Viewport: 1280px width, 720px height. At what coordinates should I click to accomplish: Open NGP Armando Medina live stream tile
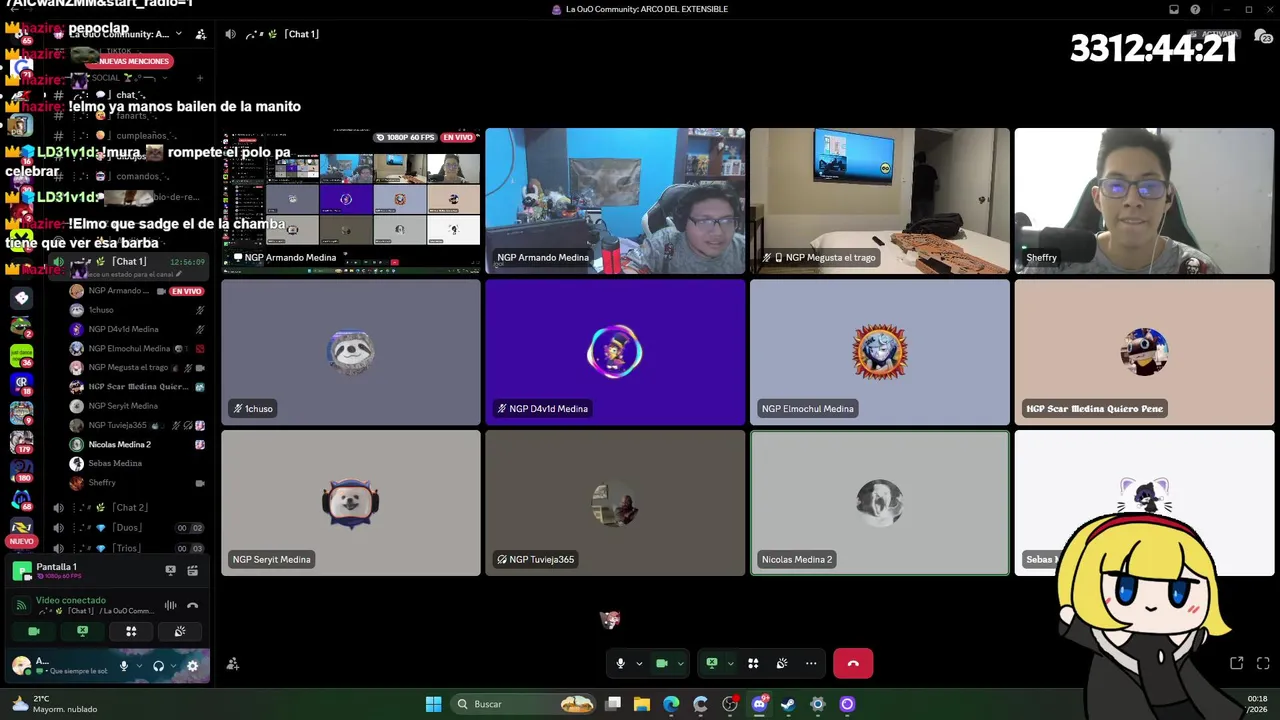pyautogui.click(x=351, y=200)
